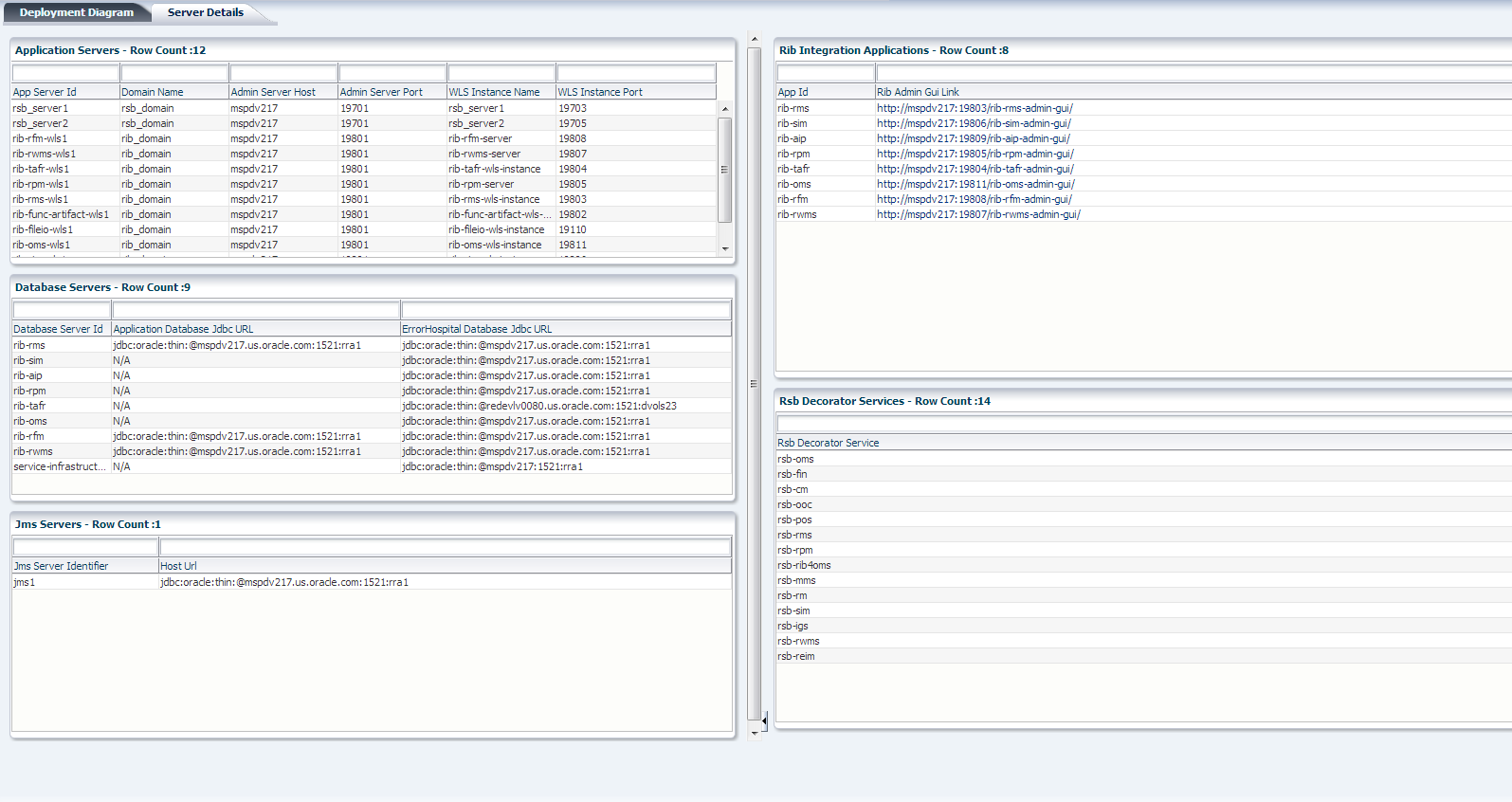Select the rsb-pos decorator service row
The width and height of the screenshot is (1512, 802).
click(1144, 519)
